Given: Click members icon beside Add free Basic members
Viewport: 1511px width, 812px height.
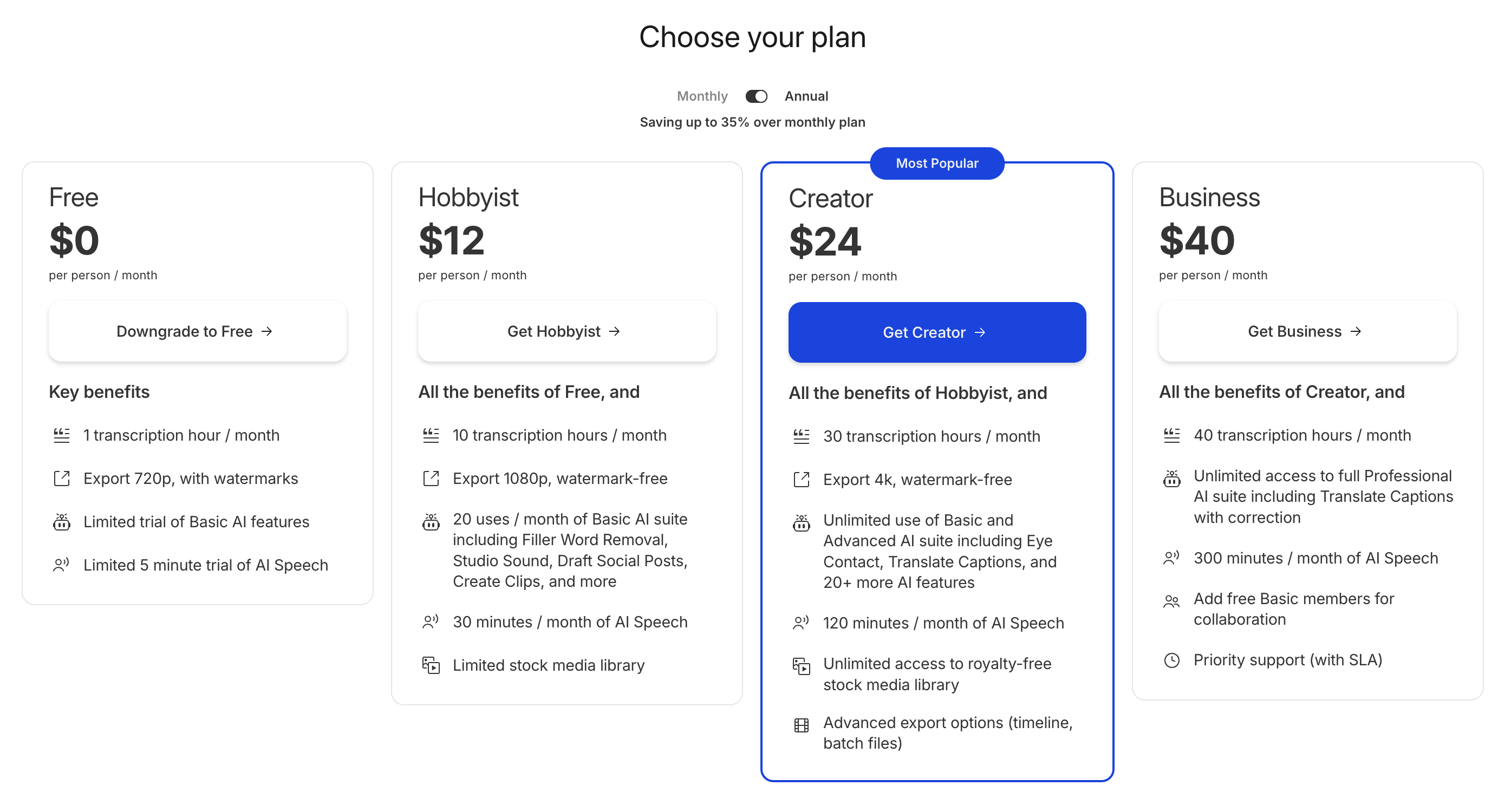Looking at the screenshot, I should coord(1171,601).
